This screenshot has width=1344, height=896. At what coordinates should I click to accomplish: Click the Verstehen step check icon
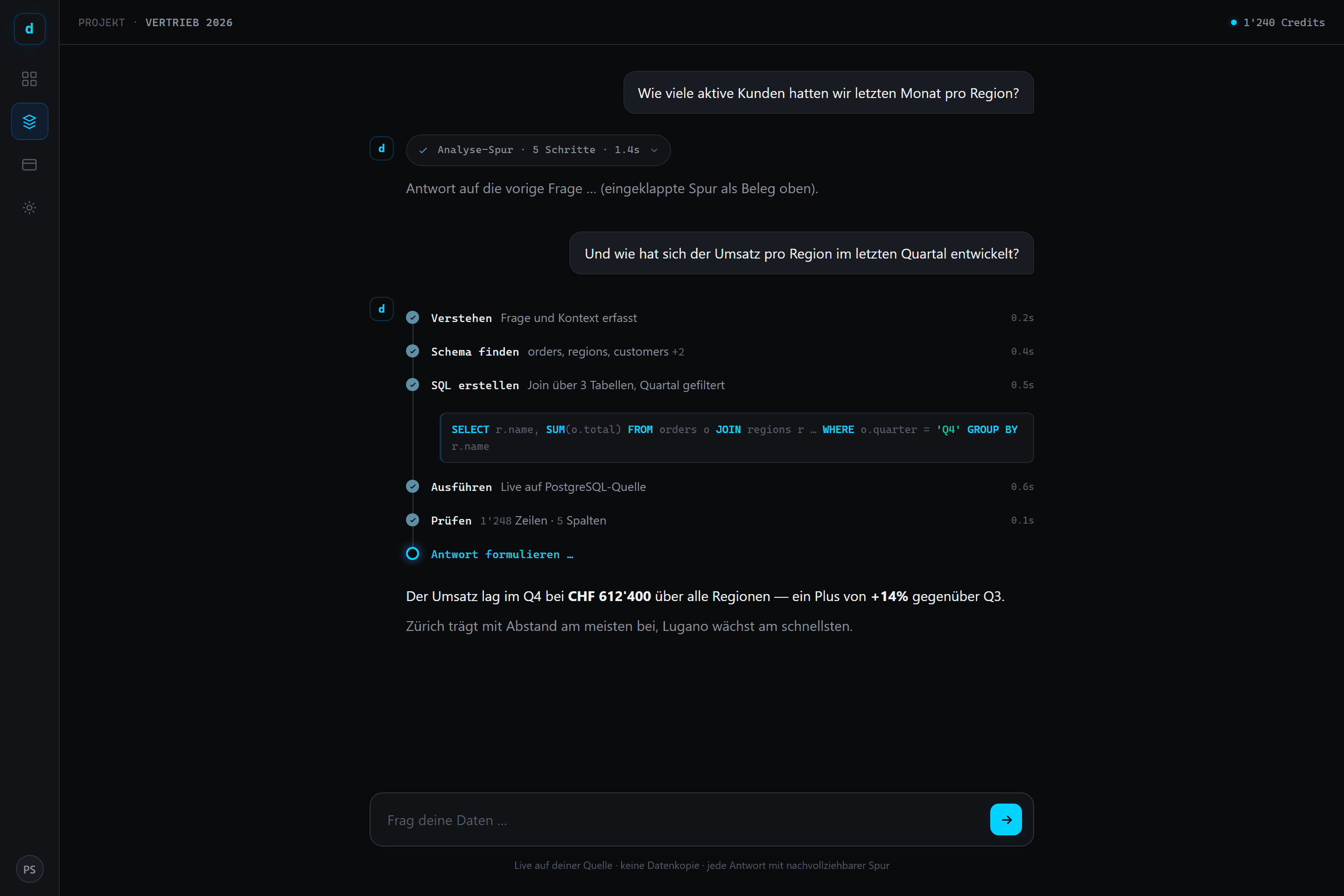[x=413, y=318]
